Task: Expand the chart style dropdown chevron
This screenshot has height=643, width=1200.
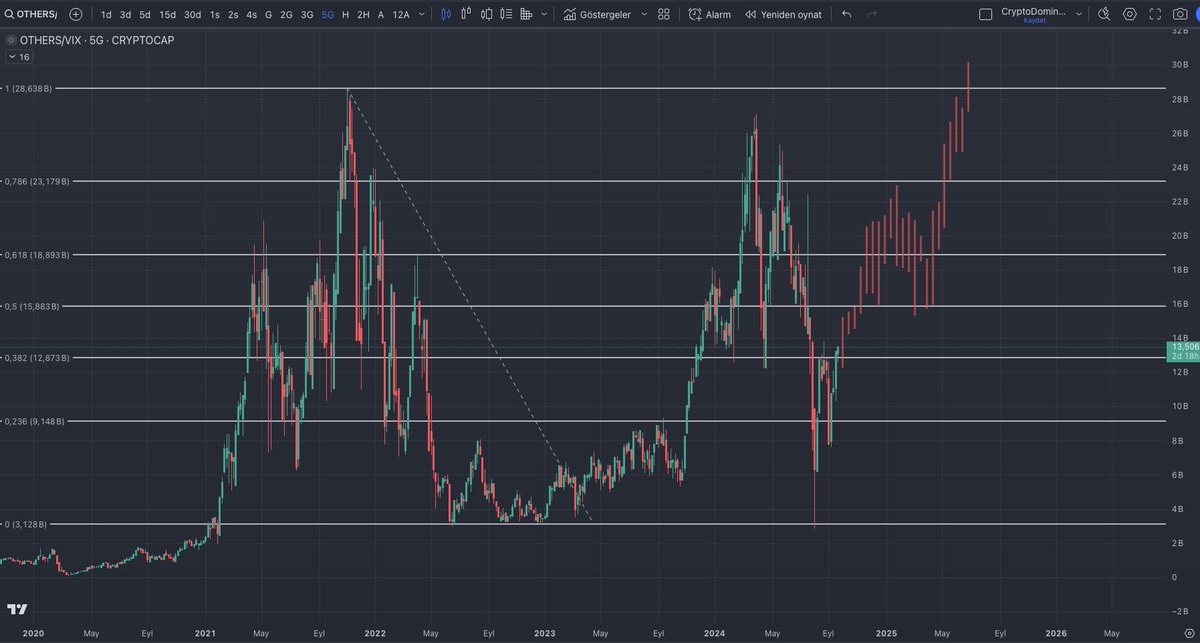Action: (x=543, y=14)
